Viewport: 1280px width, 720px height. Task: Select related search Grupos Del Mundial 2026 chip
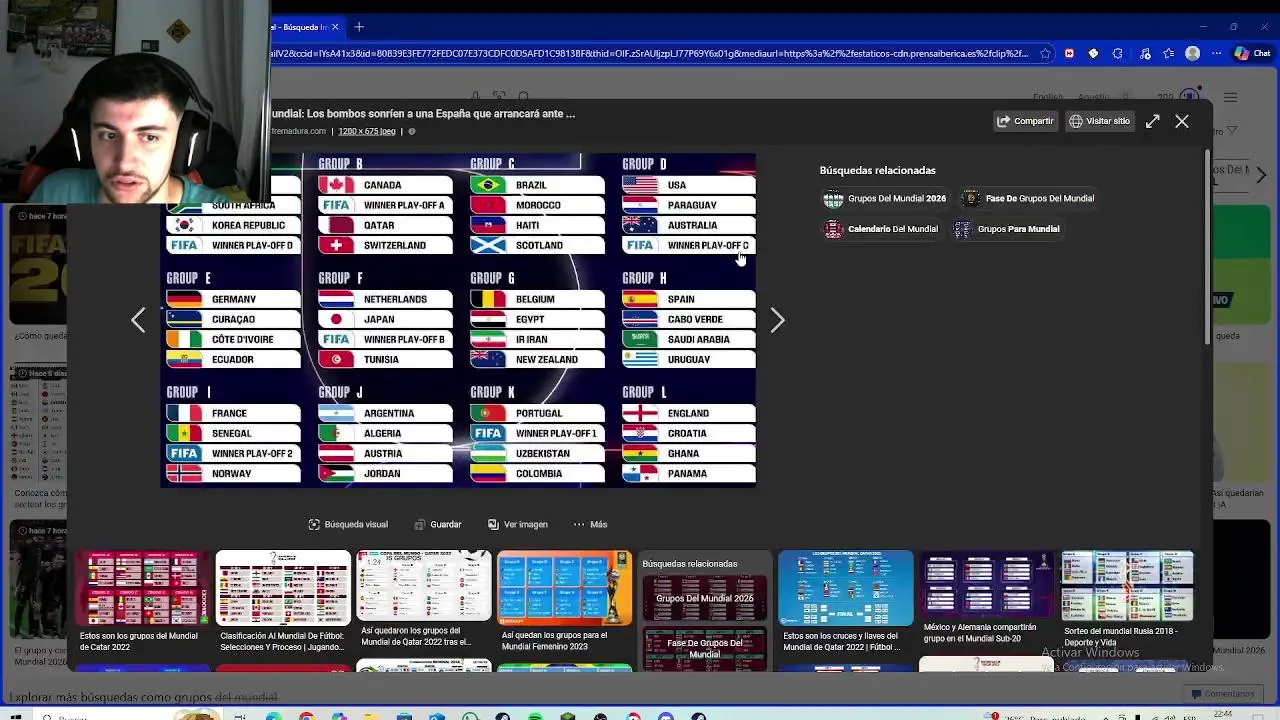click(885, 198)
